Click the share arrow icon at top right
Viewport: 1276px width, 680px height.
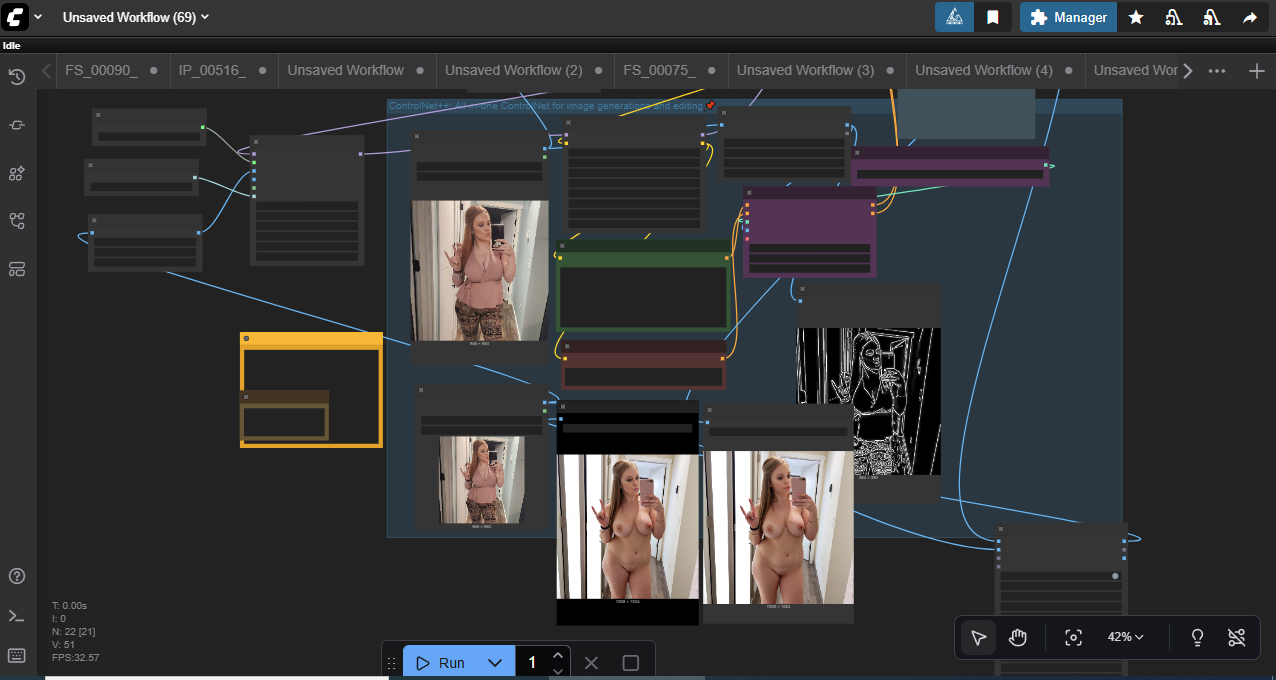click(x=1250, y=17)
